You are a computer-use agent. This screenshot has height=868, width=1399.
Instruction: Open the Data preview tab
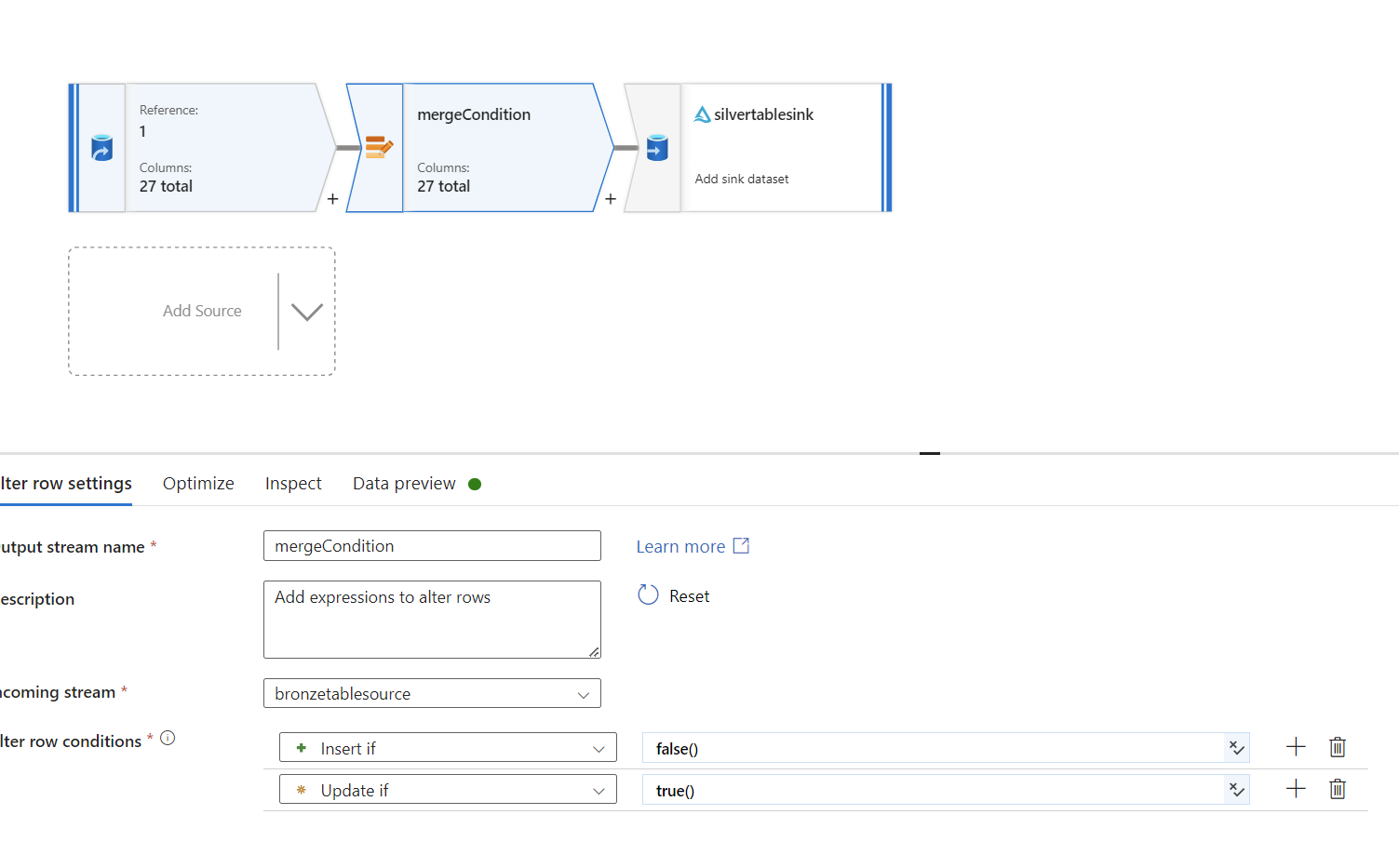pyautogui.click(x=404, y=484)
